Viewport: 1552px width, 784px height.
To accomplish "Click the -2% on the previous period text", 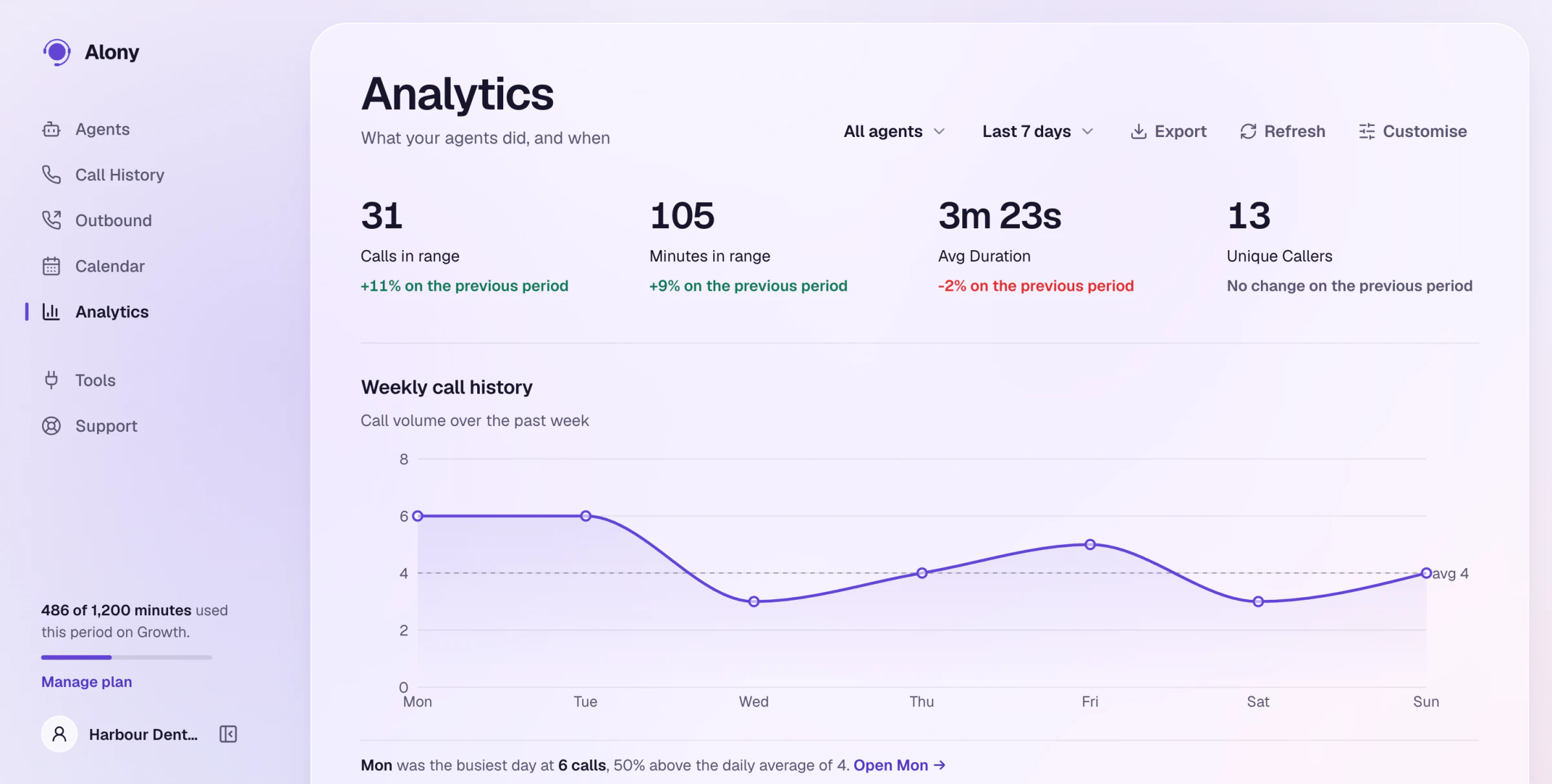I will 1036,286.
